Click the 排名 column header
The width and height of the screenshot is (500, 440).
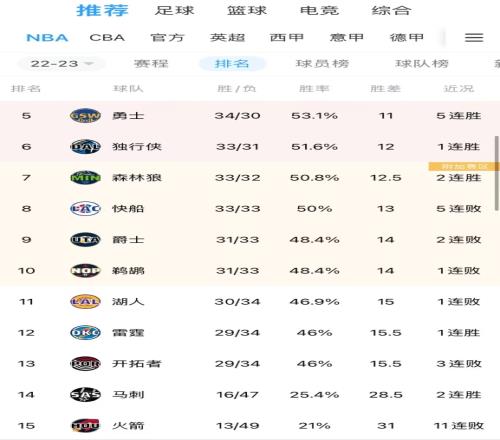point(26,89)
